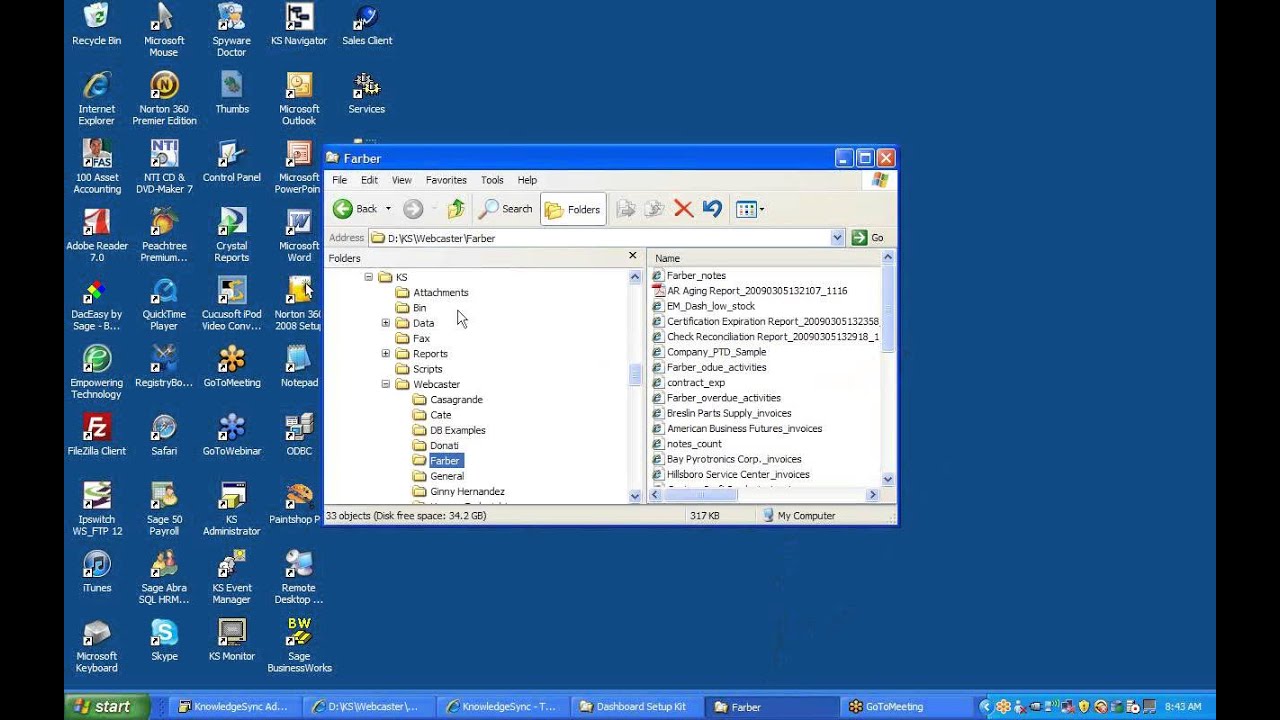Collapse the Webcaster folder node
Viewport: 1280px width, 720px height.
(386, 384)
